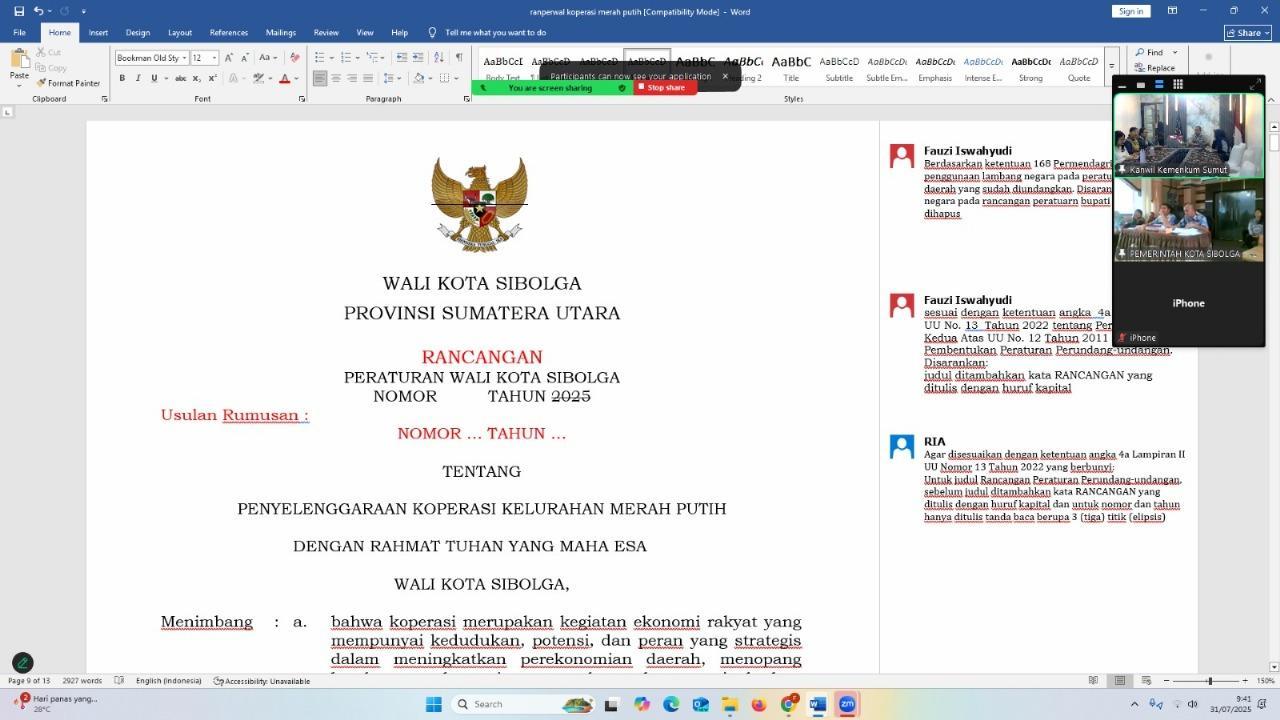Toggle bold formatting in Font group
The width and height of the screenshot is (1280, 720).
tap(122, 78)
